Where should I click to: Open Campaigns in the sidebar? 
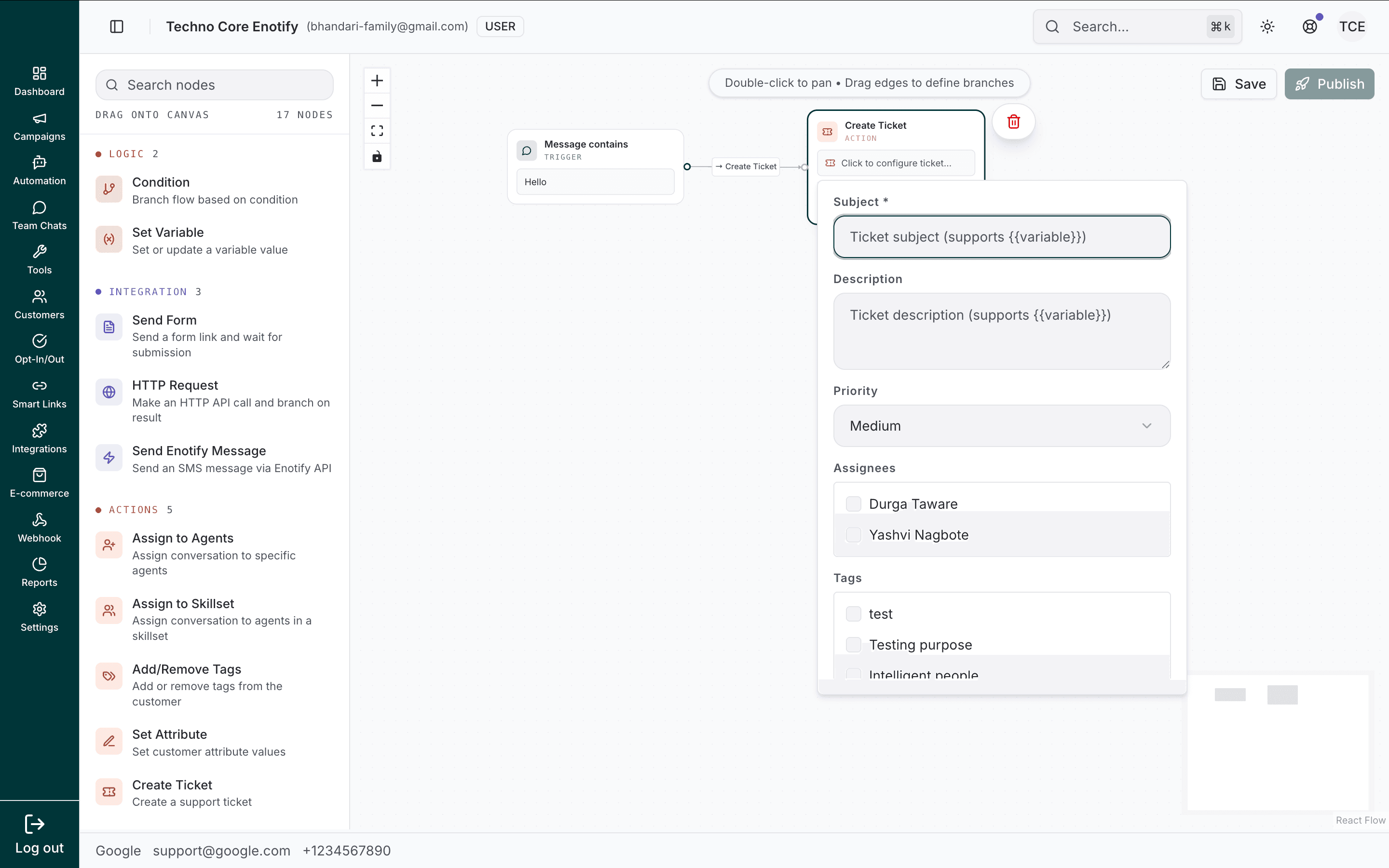click(x=40, y=126)
